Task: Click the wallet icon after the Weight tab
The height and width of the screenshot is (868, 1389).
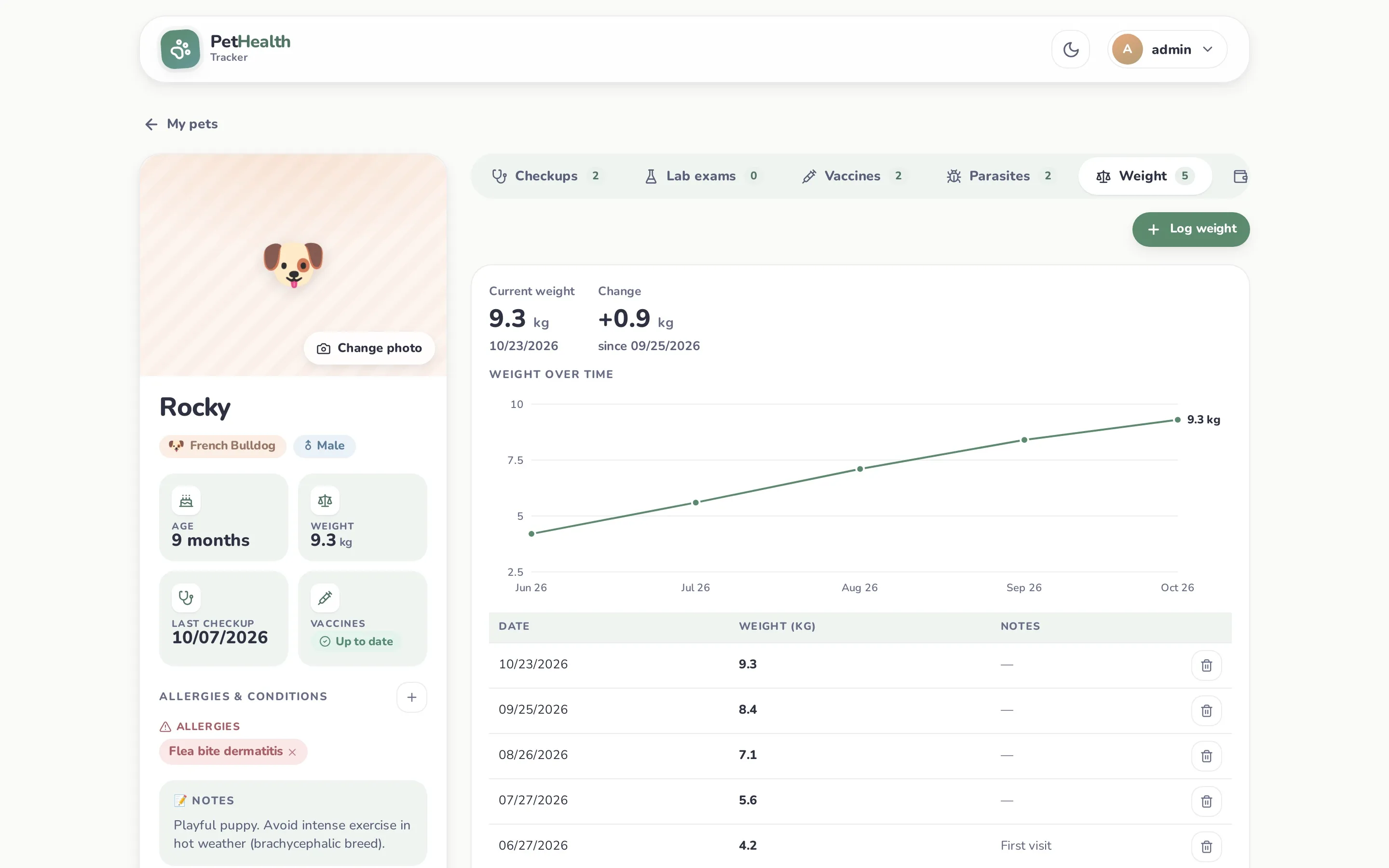Action: (1240, 176)
